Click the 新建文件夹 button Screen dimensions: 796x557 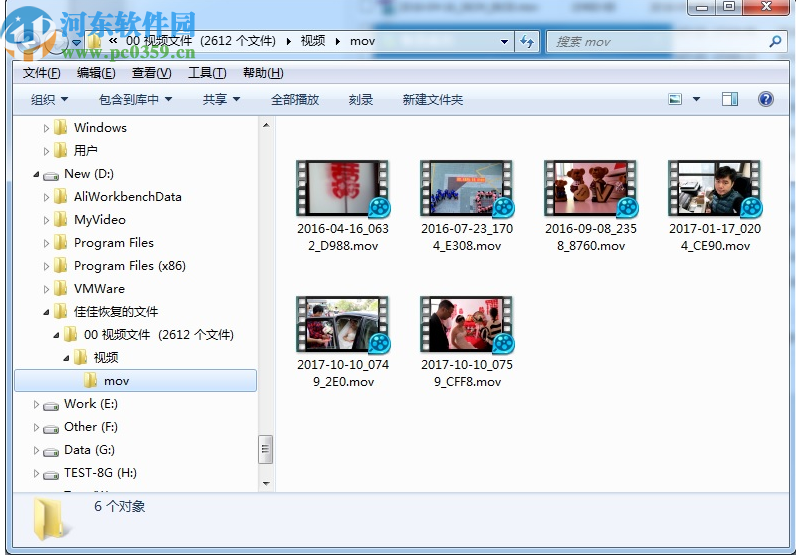point(433,100)
